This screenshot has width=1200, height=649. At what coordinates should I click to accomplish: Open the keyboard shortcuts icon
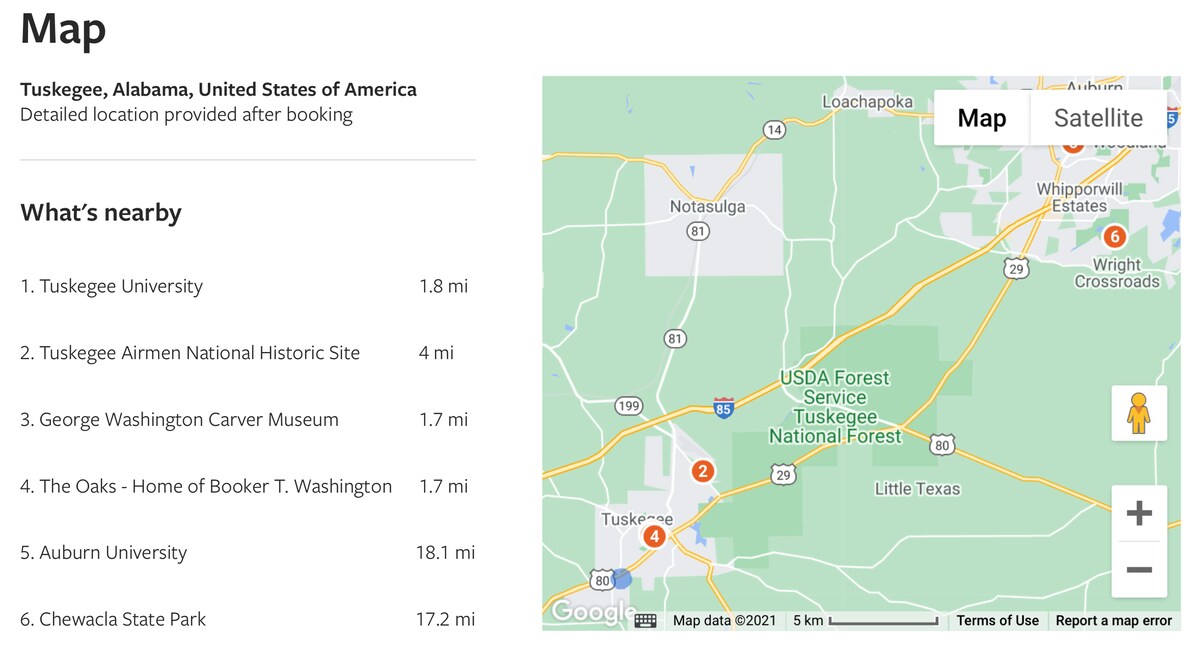645,620
